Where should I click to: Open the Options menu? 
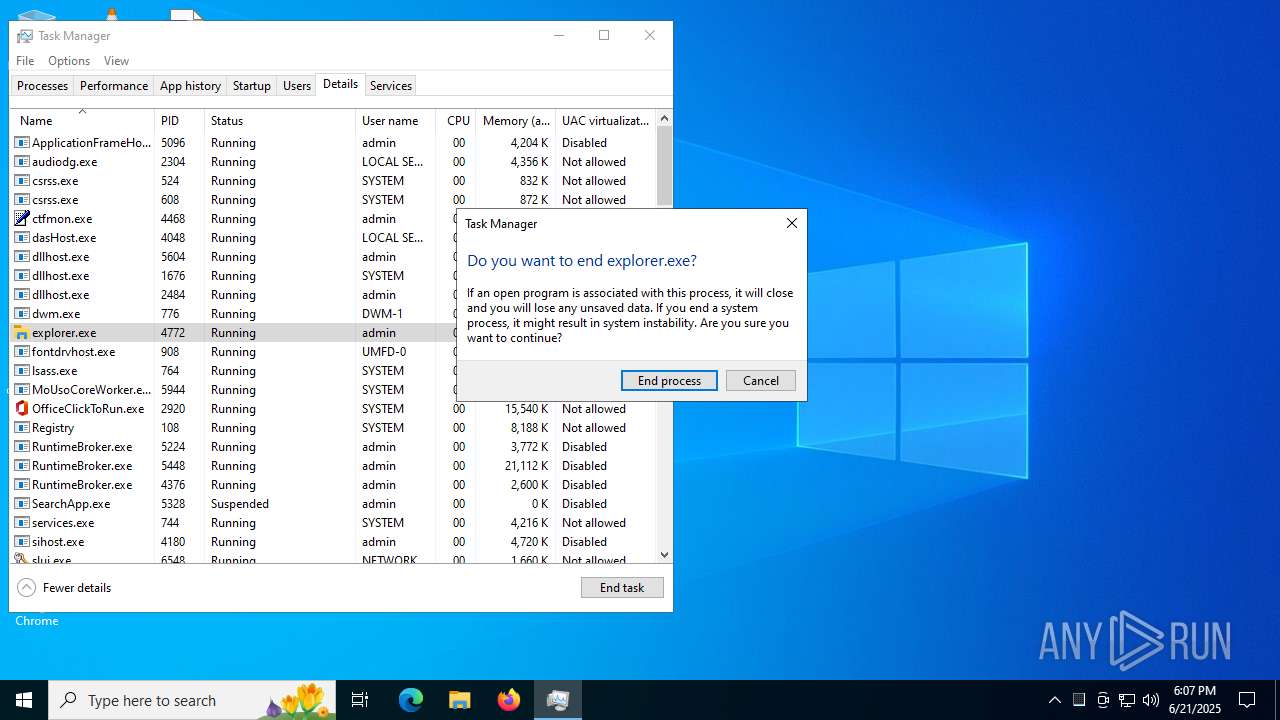[69, 61]
